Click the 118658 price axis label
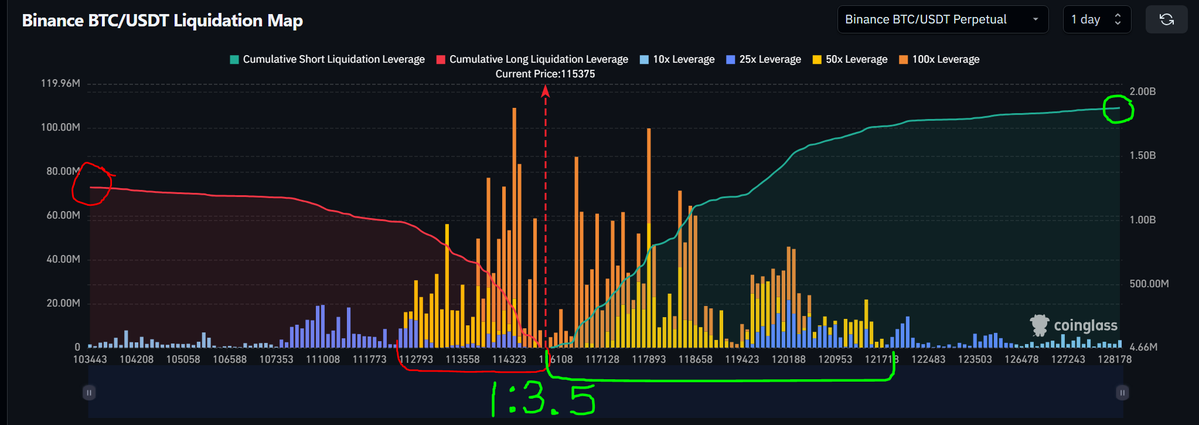 coord(697,358)
